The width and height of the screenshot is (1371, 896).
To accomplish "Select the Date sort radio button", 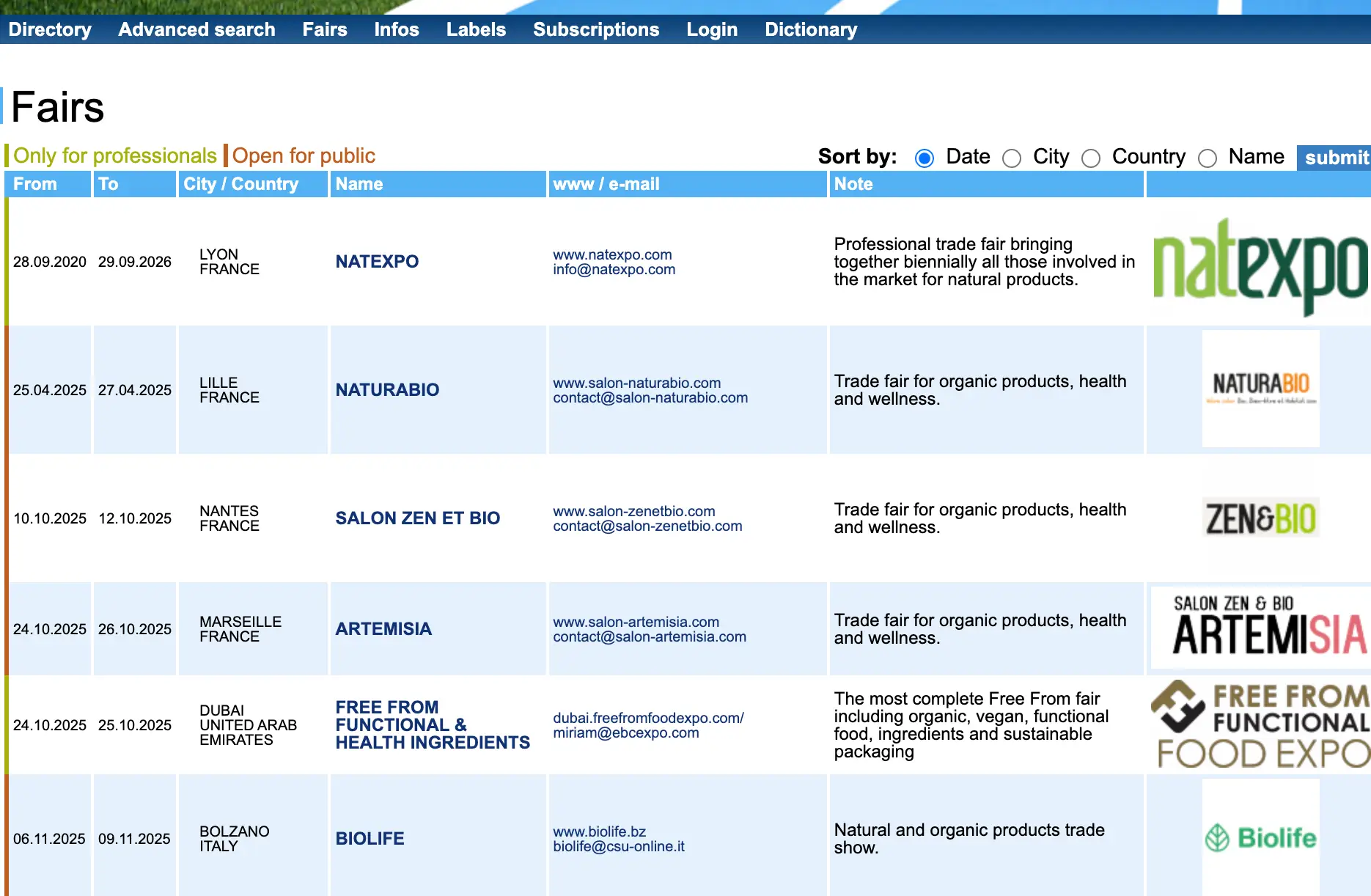I will click(x=925, y=158).
